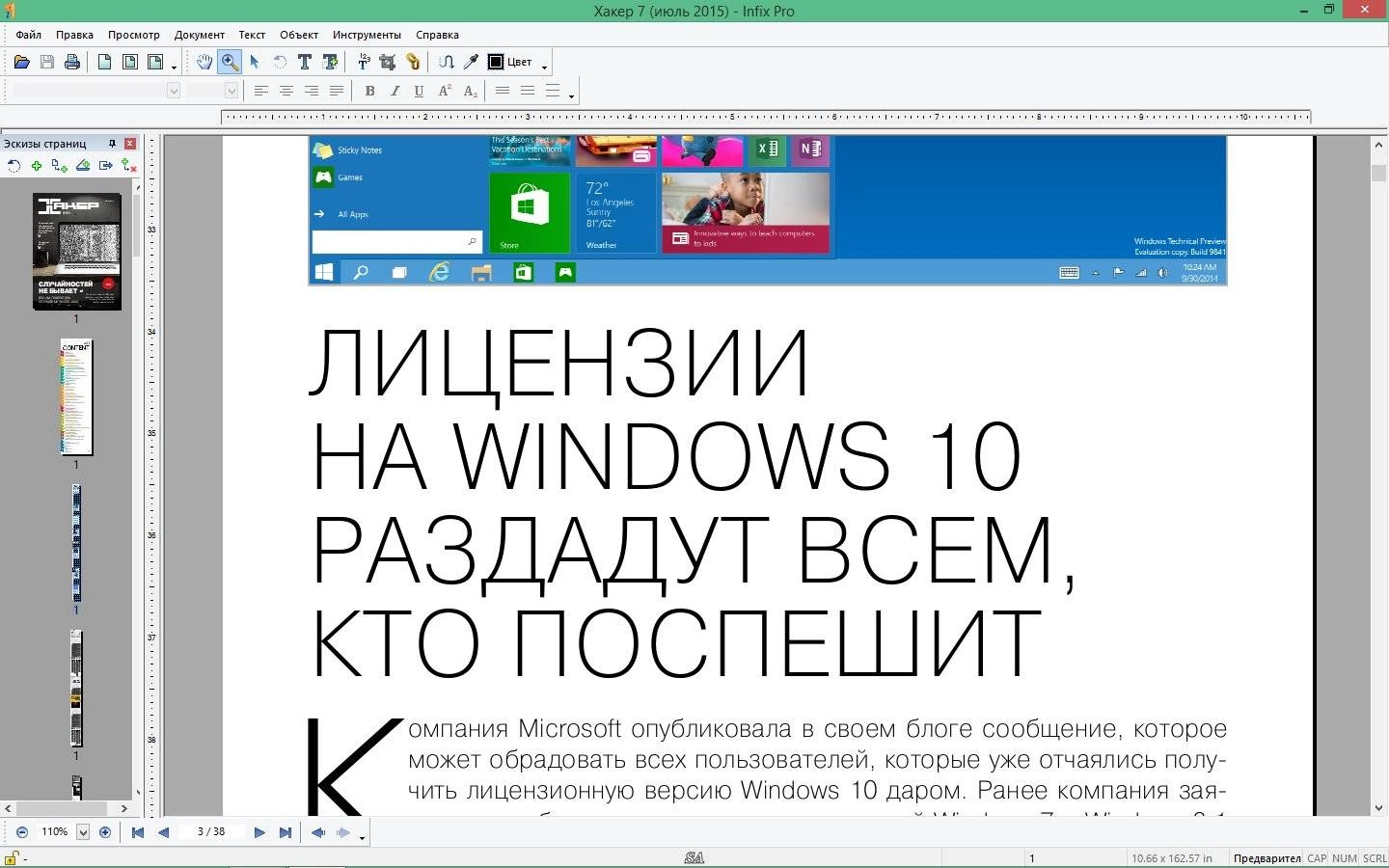Click the black Color swatch labeled Цвет
1389x868 pixels.
(510, 62)
